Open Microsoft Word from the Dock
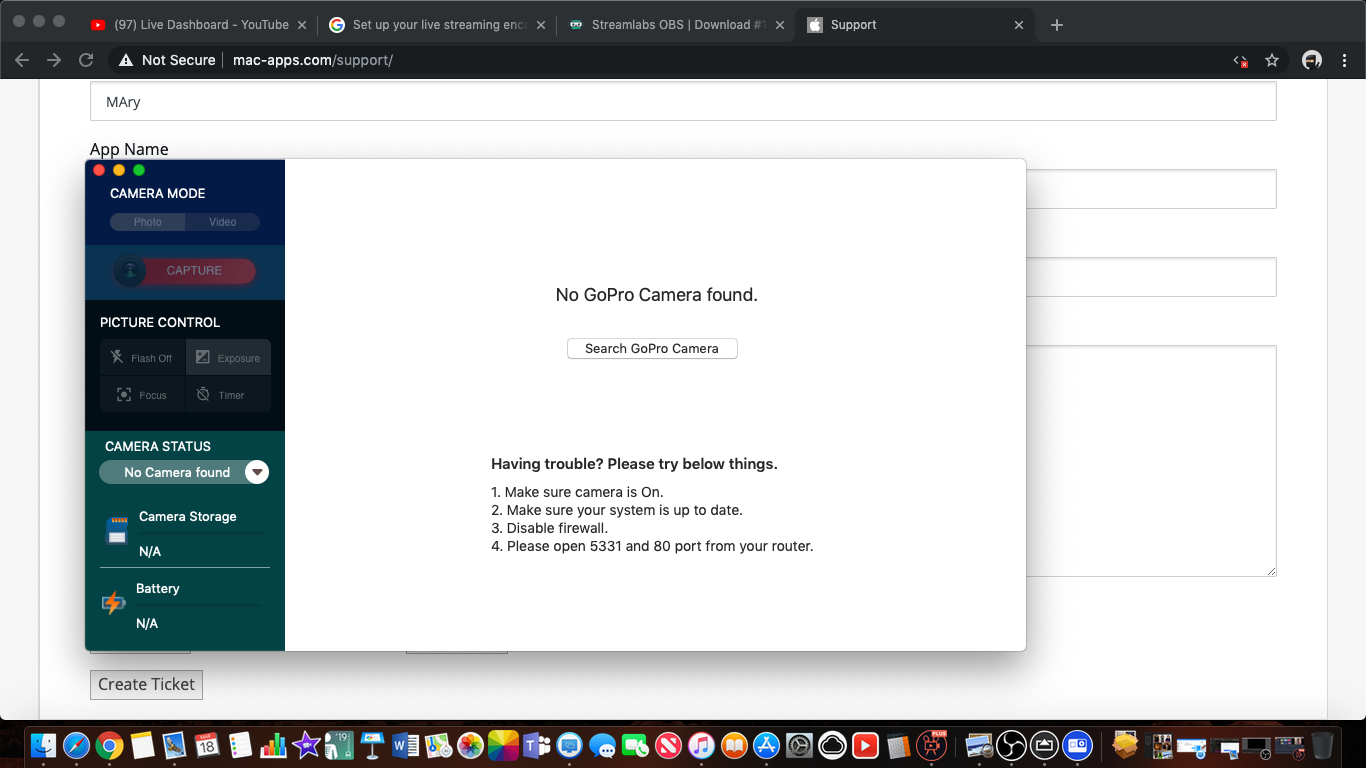1366x768 pixels. (405, 744)
